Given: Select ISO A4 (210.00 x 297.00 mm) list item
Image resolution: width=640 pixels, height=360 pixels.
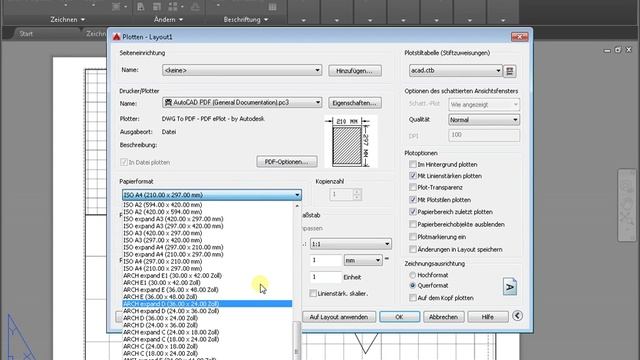Looking at the screenshot, I should pos(207,269).
